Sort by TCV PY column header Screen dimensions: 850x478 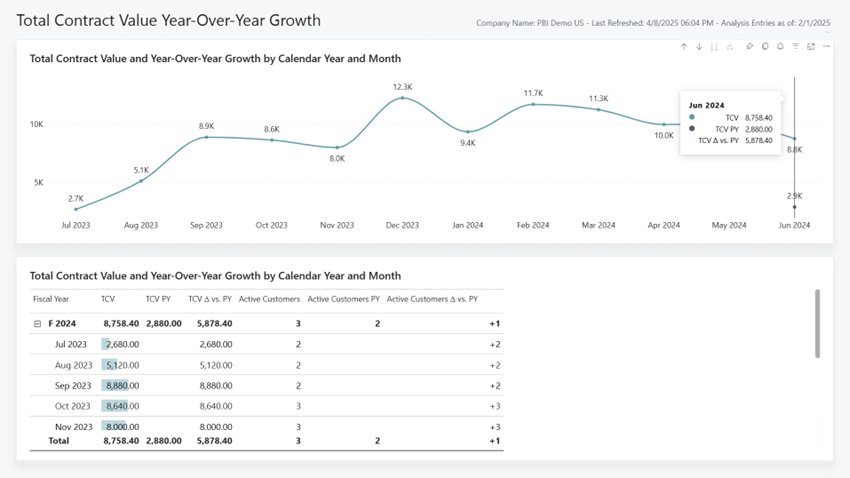158,299
